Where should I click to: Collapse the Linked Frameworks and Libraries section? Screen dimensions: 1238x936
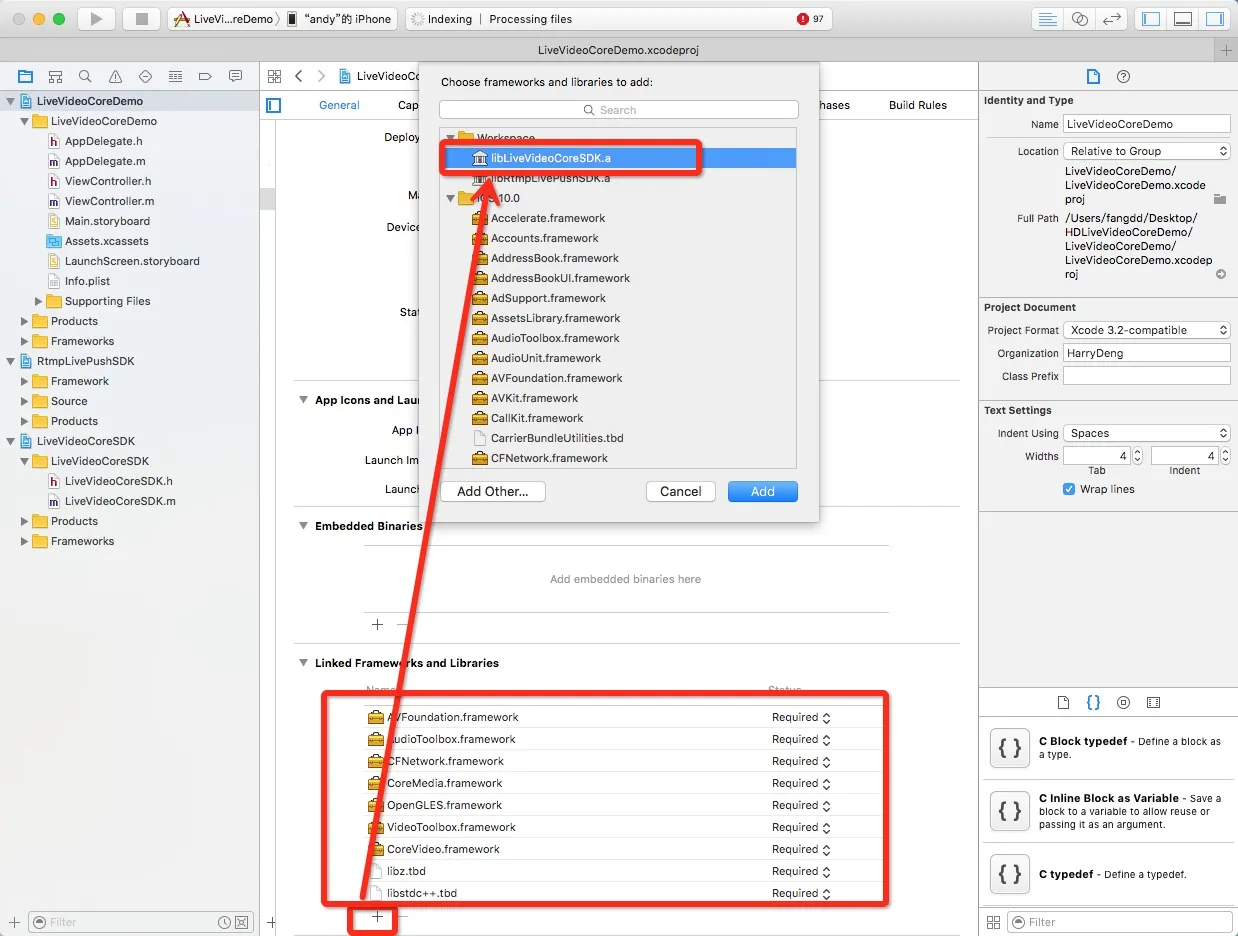tap(304, 663)
